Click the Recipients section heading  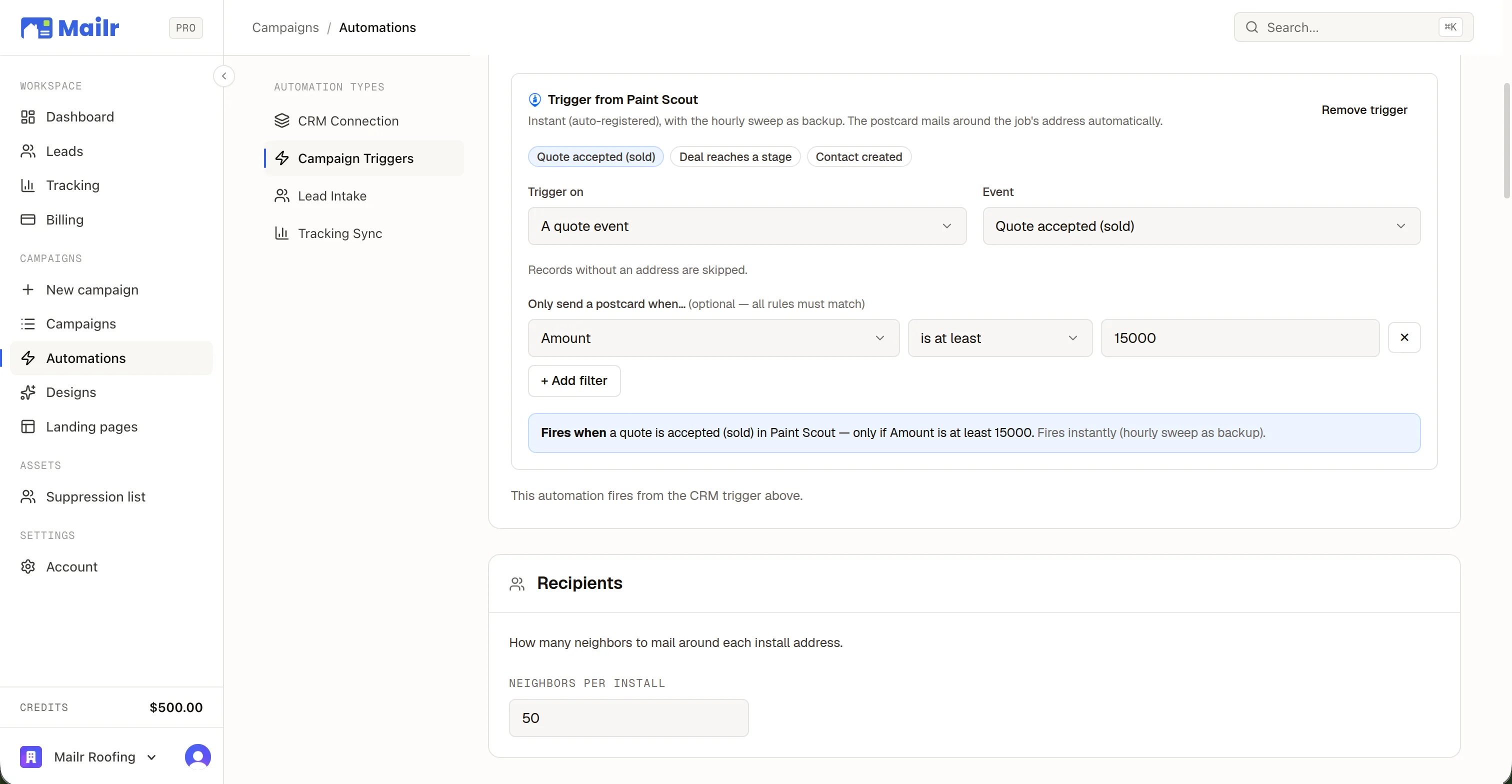[579, 583]
